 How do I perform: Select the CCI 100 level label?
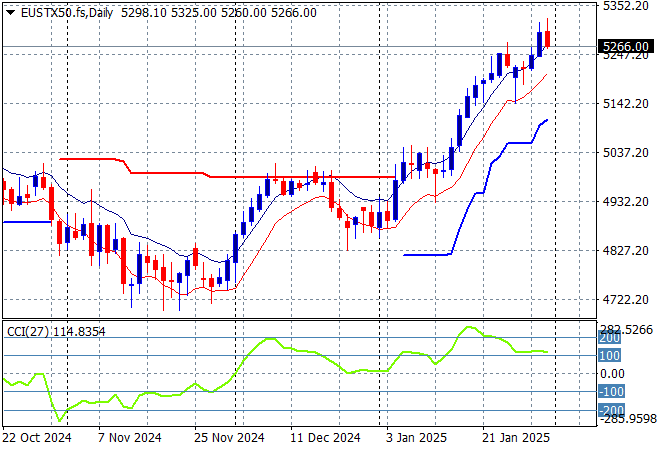607,355
